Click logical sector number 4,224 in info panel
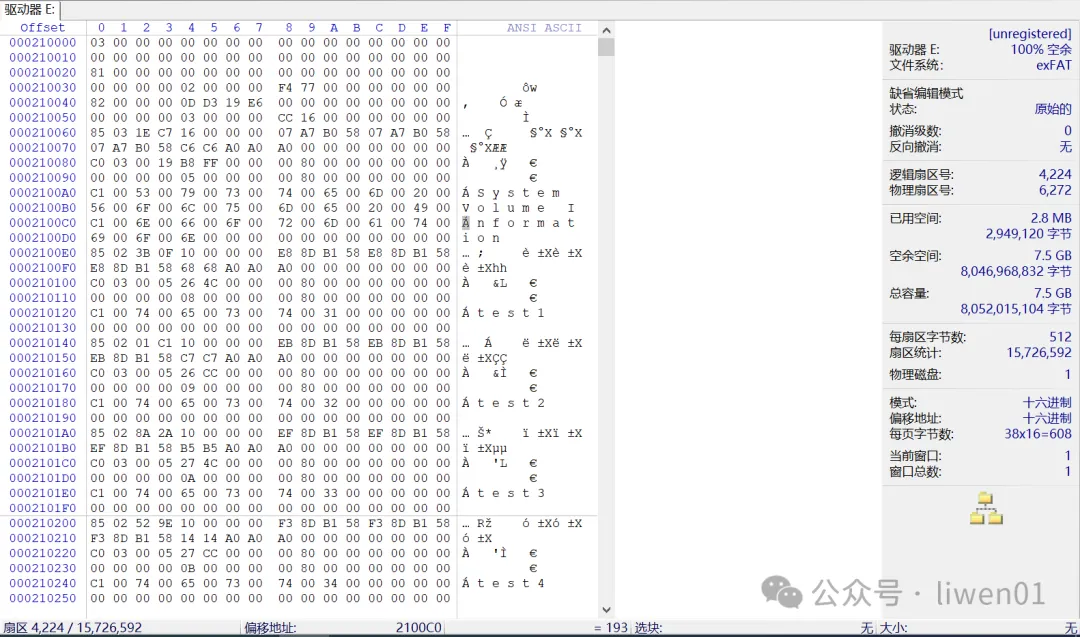This screenshot has width=1080, height=637. 1055,174
